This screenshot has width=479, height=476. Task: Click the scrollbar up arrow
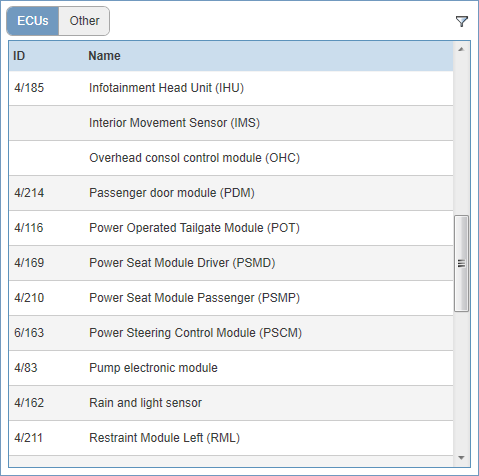(461, 49)
